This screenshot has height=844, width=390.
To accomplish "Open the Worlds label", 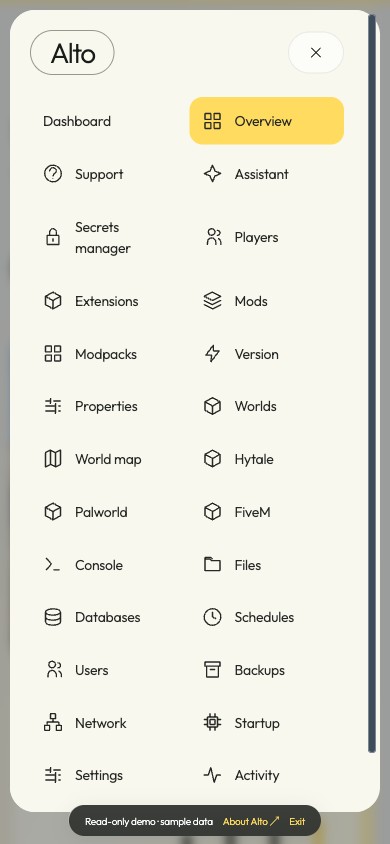I will tap(256, 406).
